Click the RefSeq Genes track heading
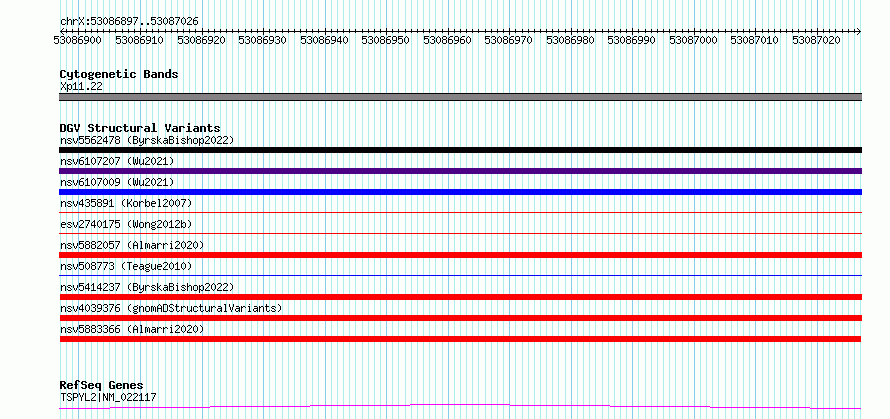Image resolution: width=890 pixels, height=419 pixels. 101,386
